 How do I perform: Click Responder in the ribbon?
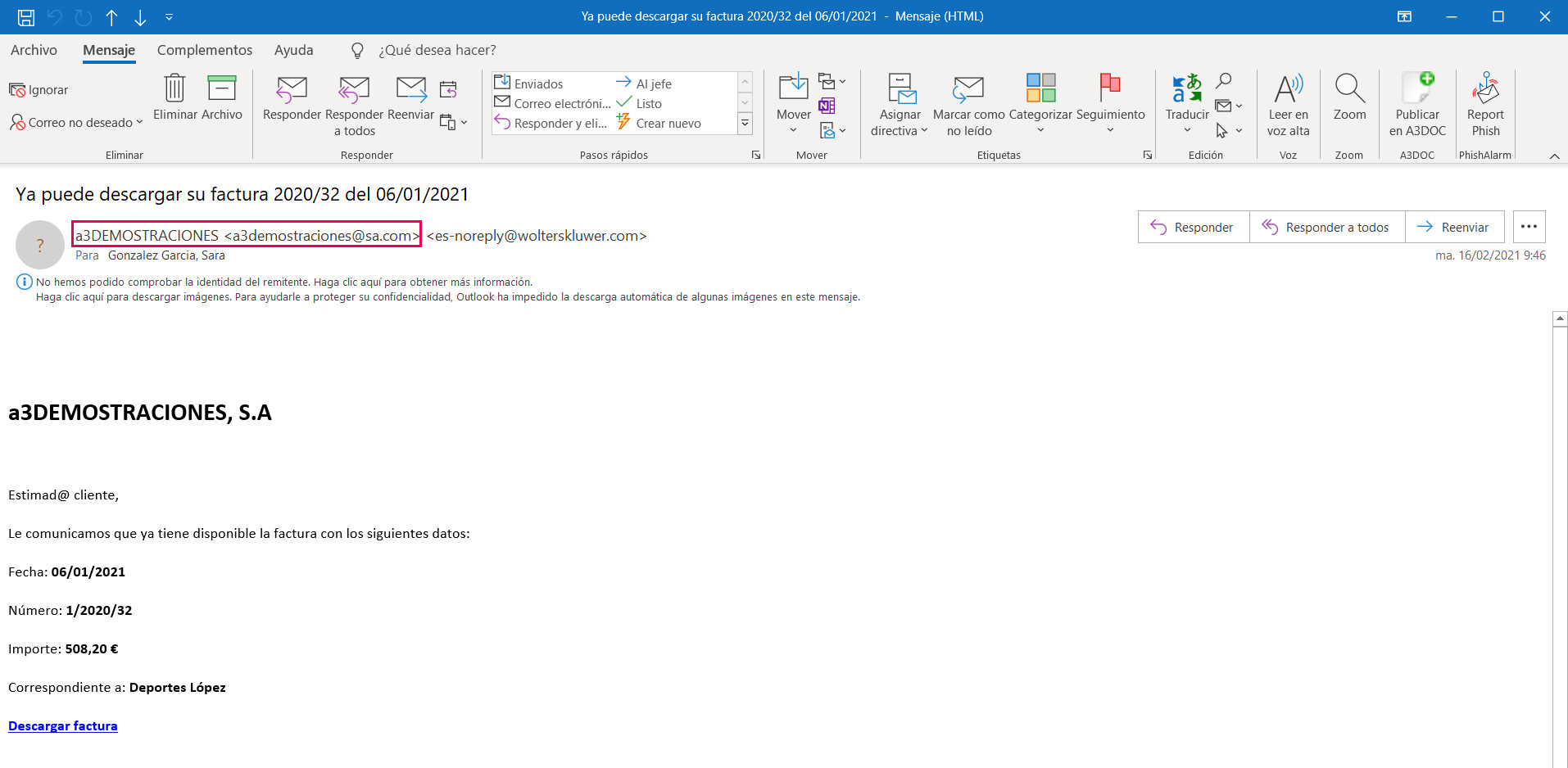[292, 97]
